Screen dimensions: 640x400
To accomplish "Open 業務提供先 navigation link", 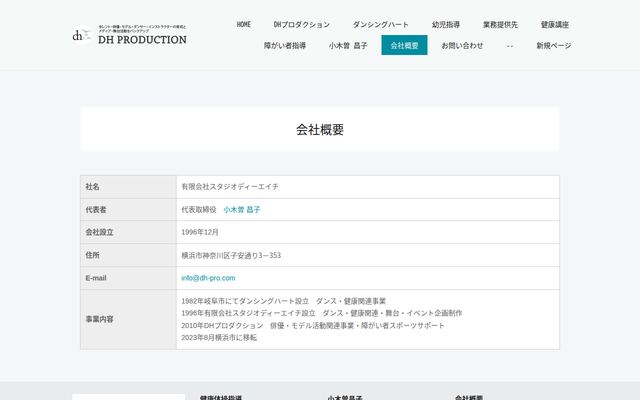I will click(500, 24).
